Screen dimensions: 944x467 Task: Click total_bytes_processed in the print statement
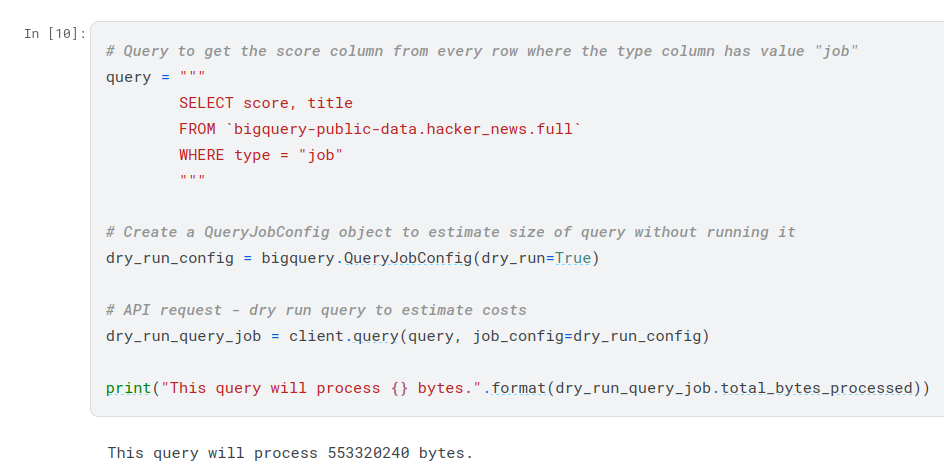[817, 388]
